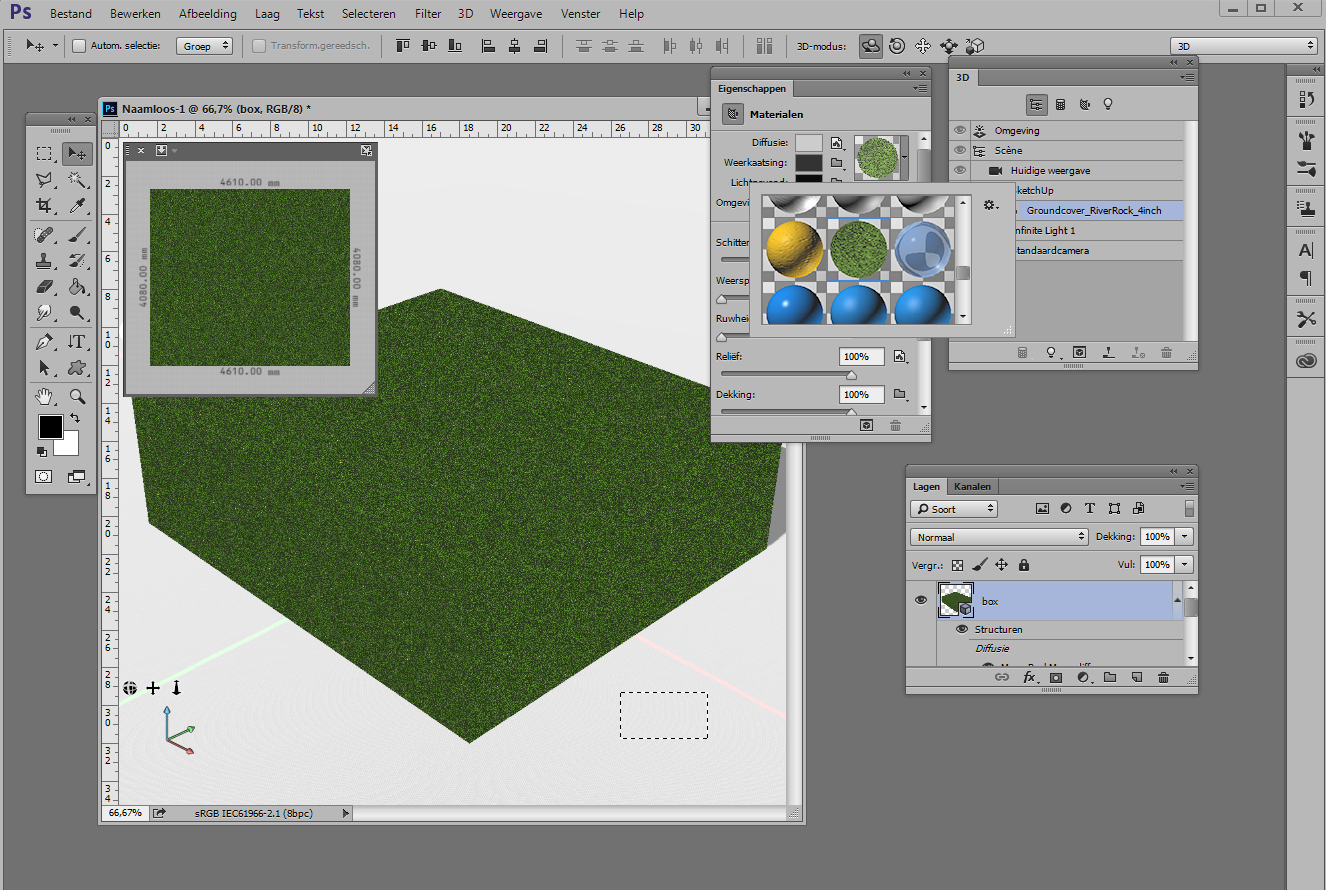Open the Afbeelding menu
Viewport: 1326px width, 890px height.
(x=208, y=14)
